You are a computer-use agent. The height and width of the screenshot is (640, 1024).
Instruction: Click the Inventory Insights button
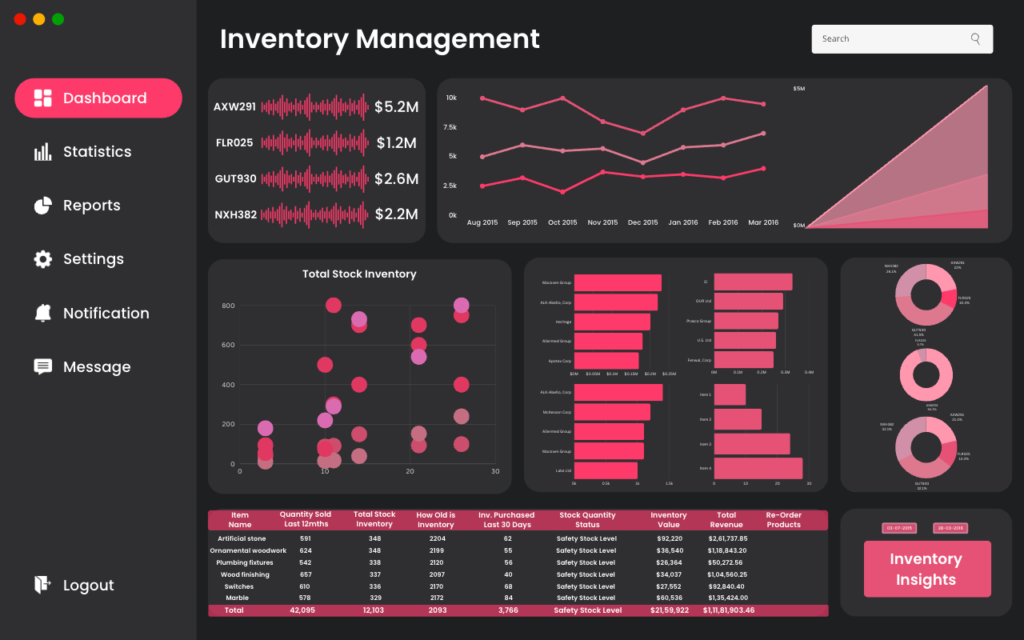tap(927, 569)
